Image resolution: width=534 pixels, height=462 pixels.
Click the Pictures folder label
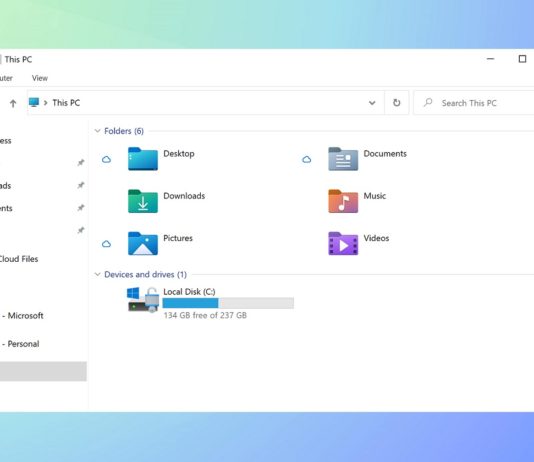point(178,238)
